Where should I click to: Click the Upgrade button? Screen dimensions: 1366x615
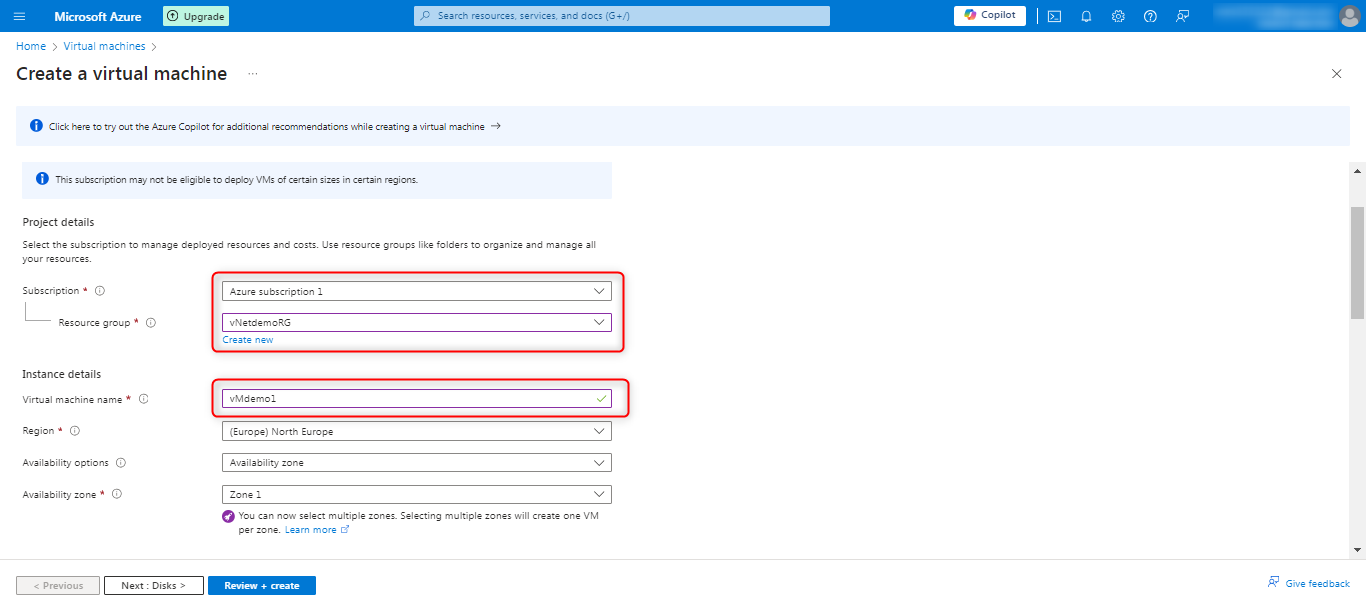click(x=196, y=16)
